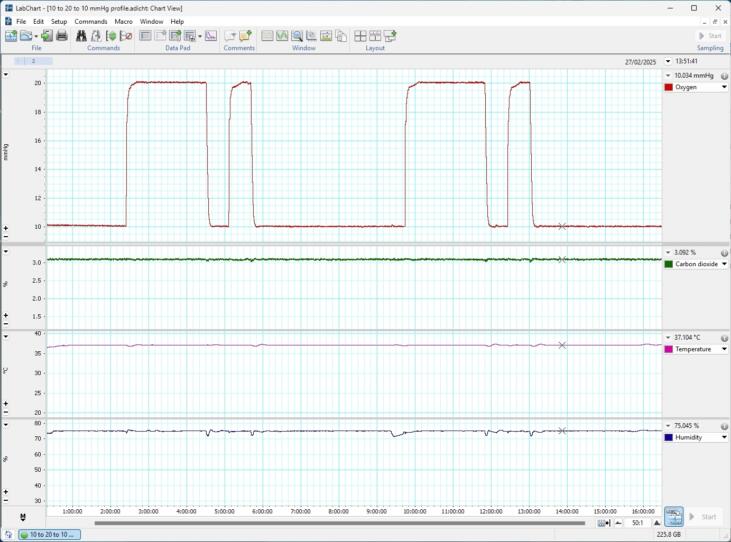Open the Notebook icon in the Window group
The height and width of the screenshot is (542, 731).
pos(341,36)
